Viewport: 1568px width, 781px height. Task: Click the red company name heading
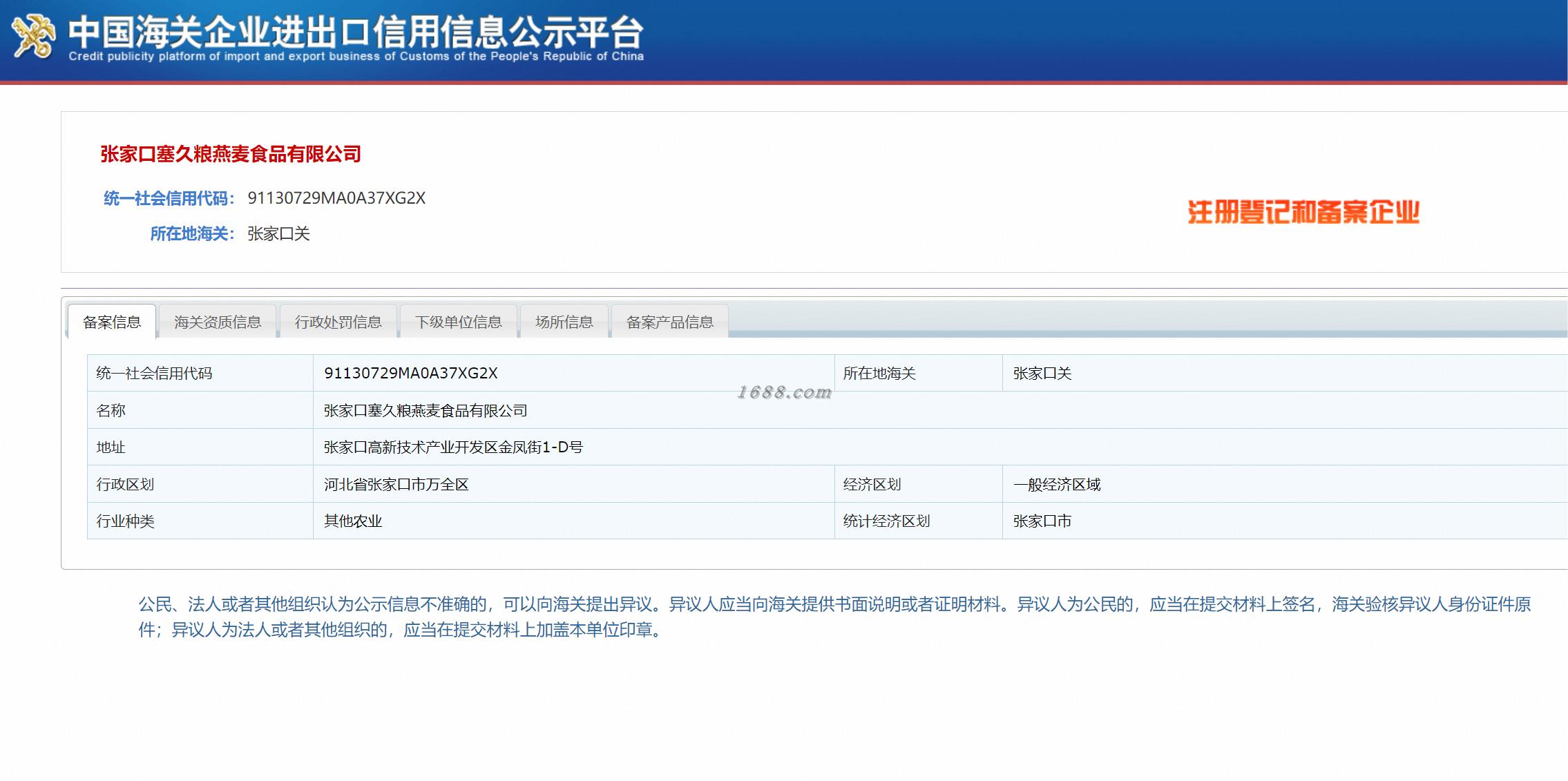tap(231, 154)
